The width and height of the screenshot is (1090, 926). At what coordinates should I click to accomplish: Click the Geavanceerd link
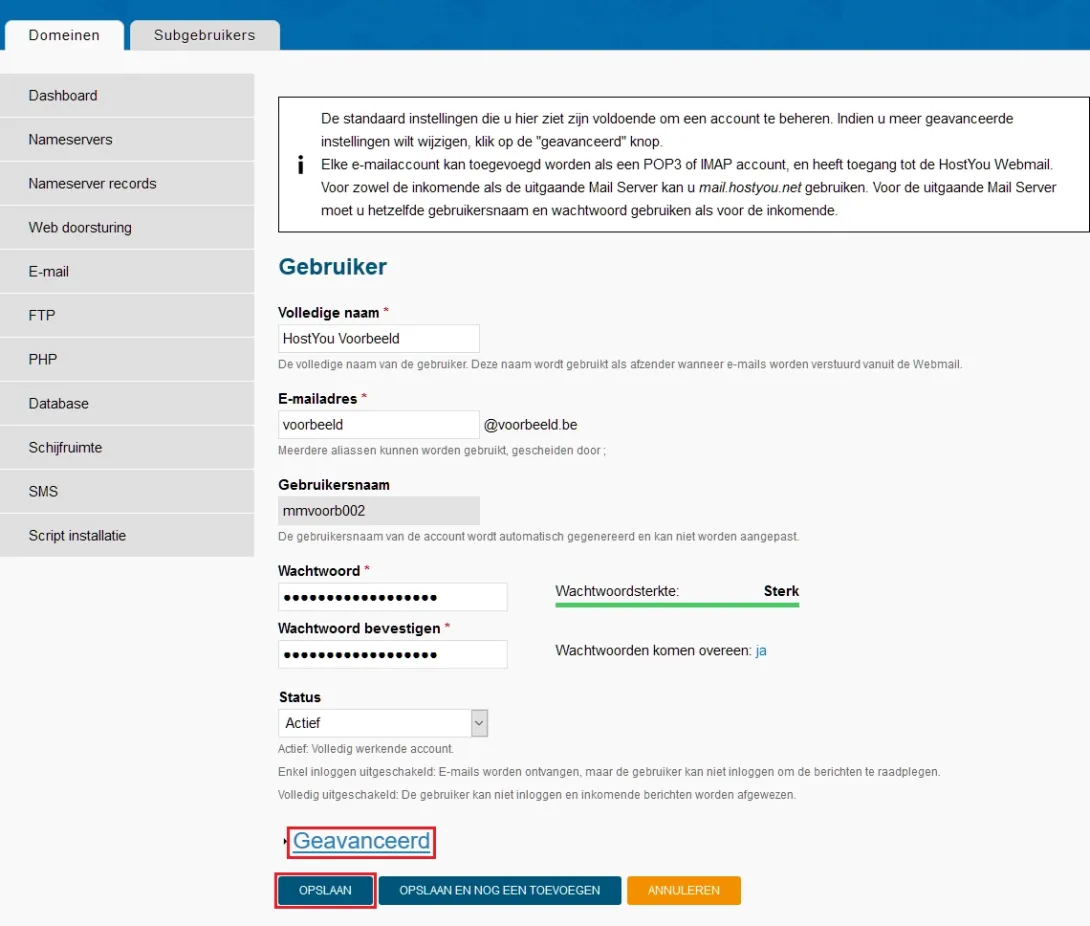[361, 842]
